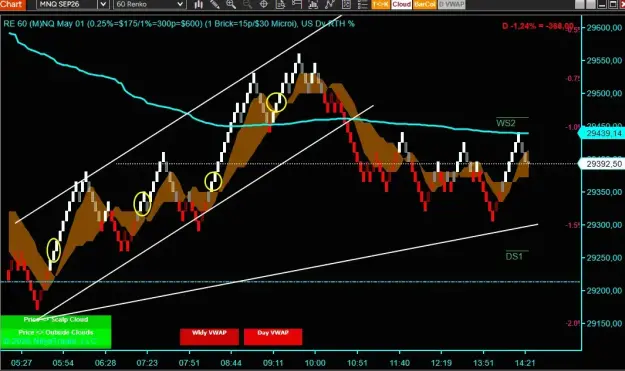The height and width of the screenshot is (371, 625).
Task: Open the chart properties list icon
Action: (362, 4)
